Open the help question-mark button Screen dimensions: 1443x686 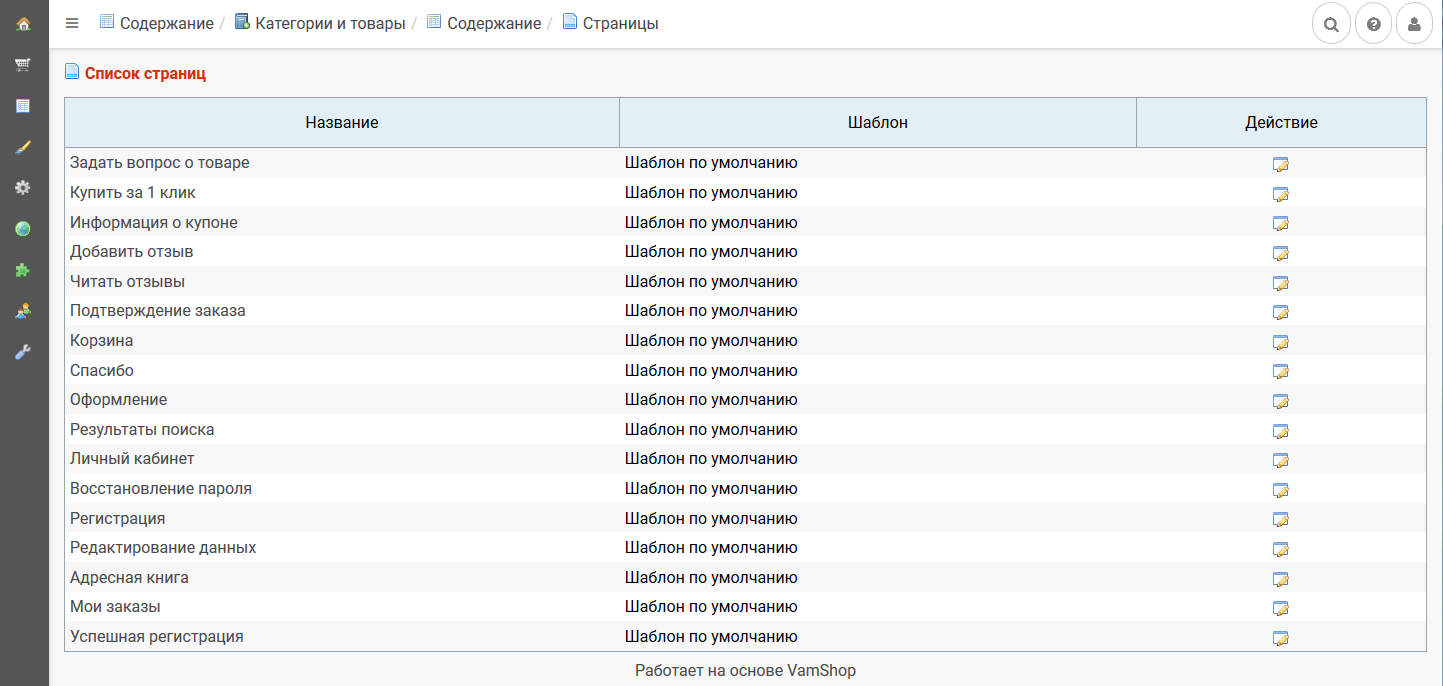tap(1374, 24)
